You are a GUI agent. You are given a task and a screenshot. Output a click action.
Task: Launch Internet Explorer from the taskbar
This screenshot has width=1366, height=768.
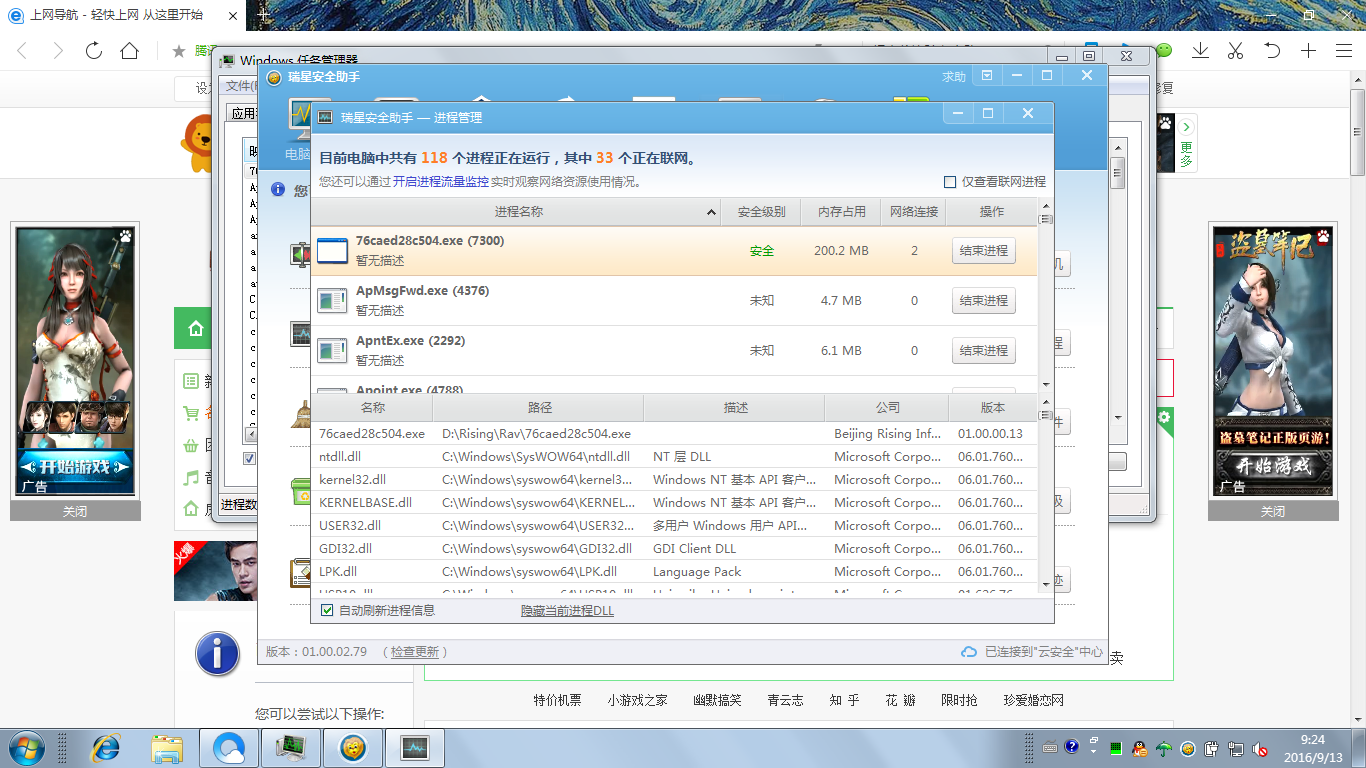pyautogui.click(x=105, y=748)
